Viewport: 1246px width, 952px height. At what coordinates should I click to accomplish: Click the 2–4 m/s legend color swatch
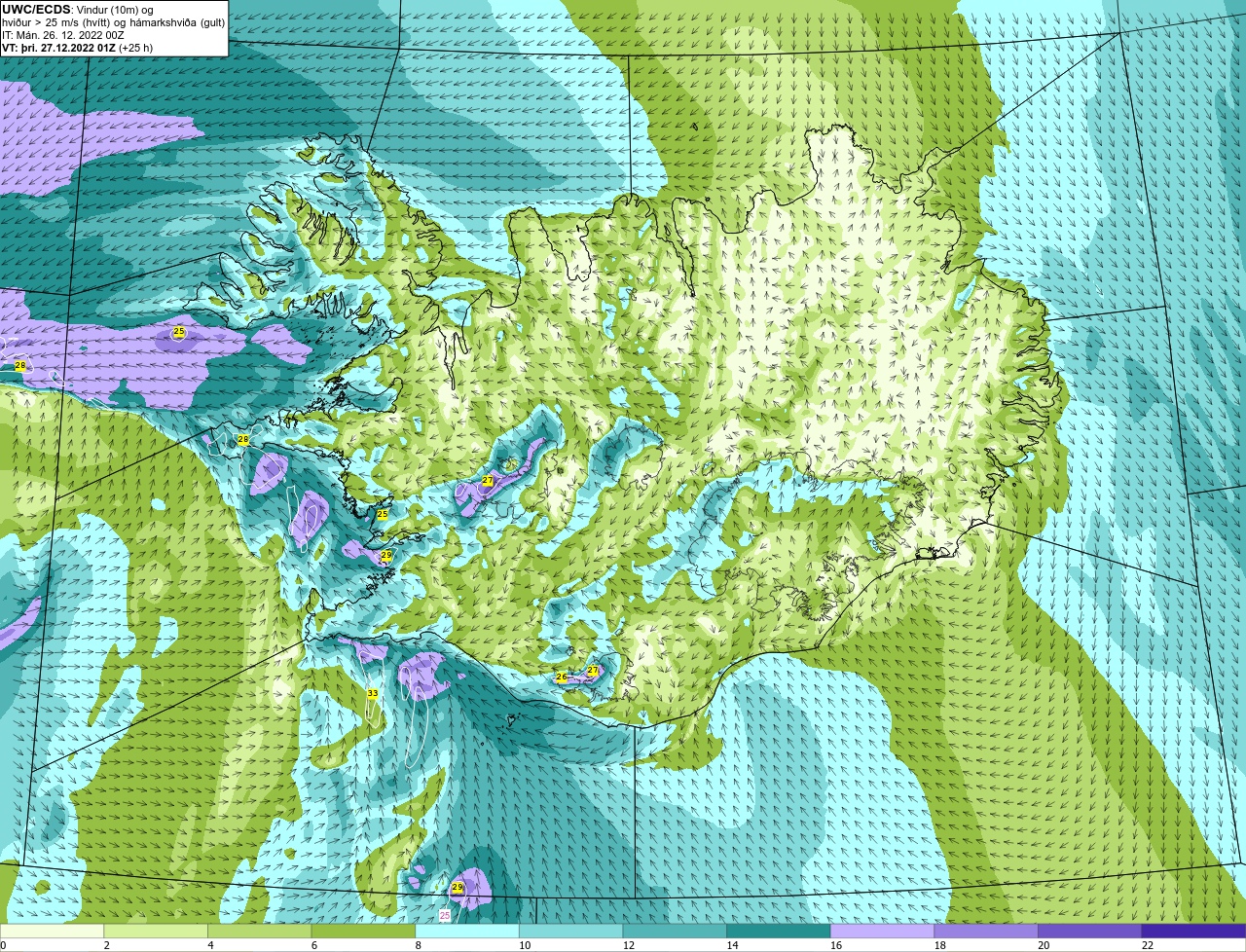click(156, 931)
